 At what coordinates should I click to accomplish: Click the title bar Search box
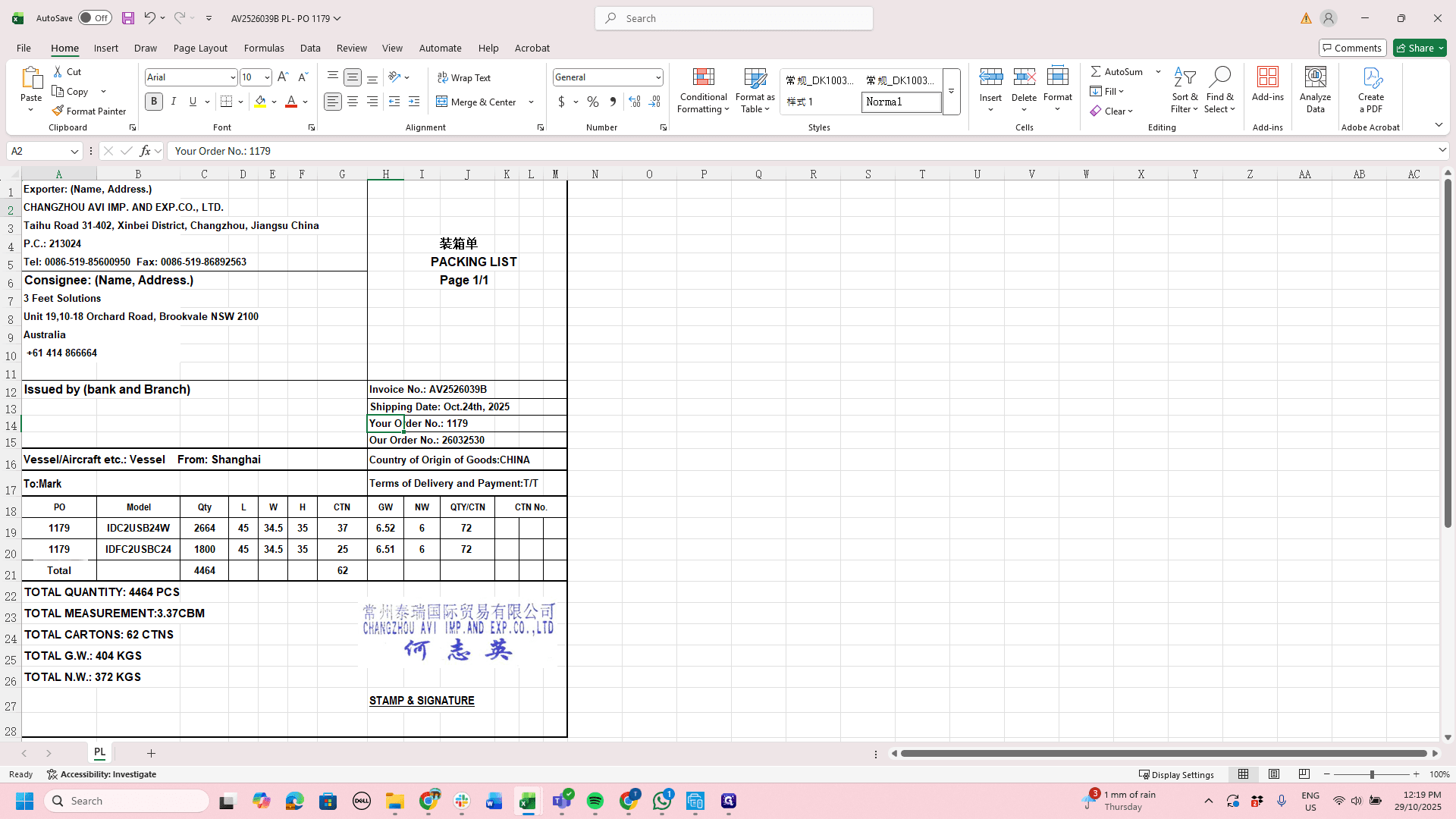(734, 18)
